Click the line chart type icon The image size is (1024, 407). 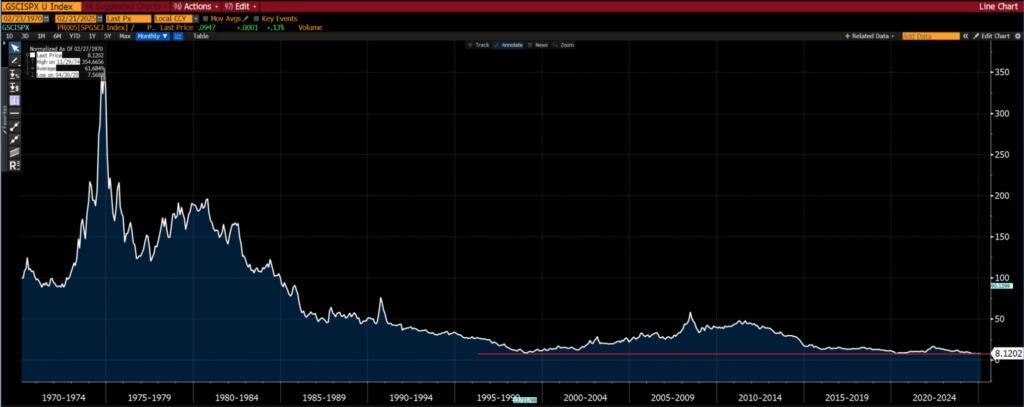[x=179, y=36]
